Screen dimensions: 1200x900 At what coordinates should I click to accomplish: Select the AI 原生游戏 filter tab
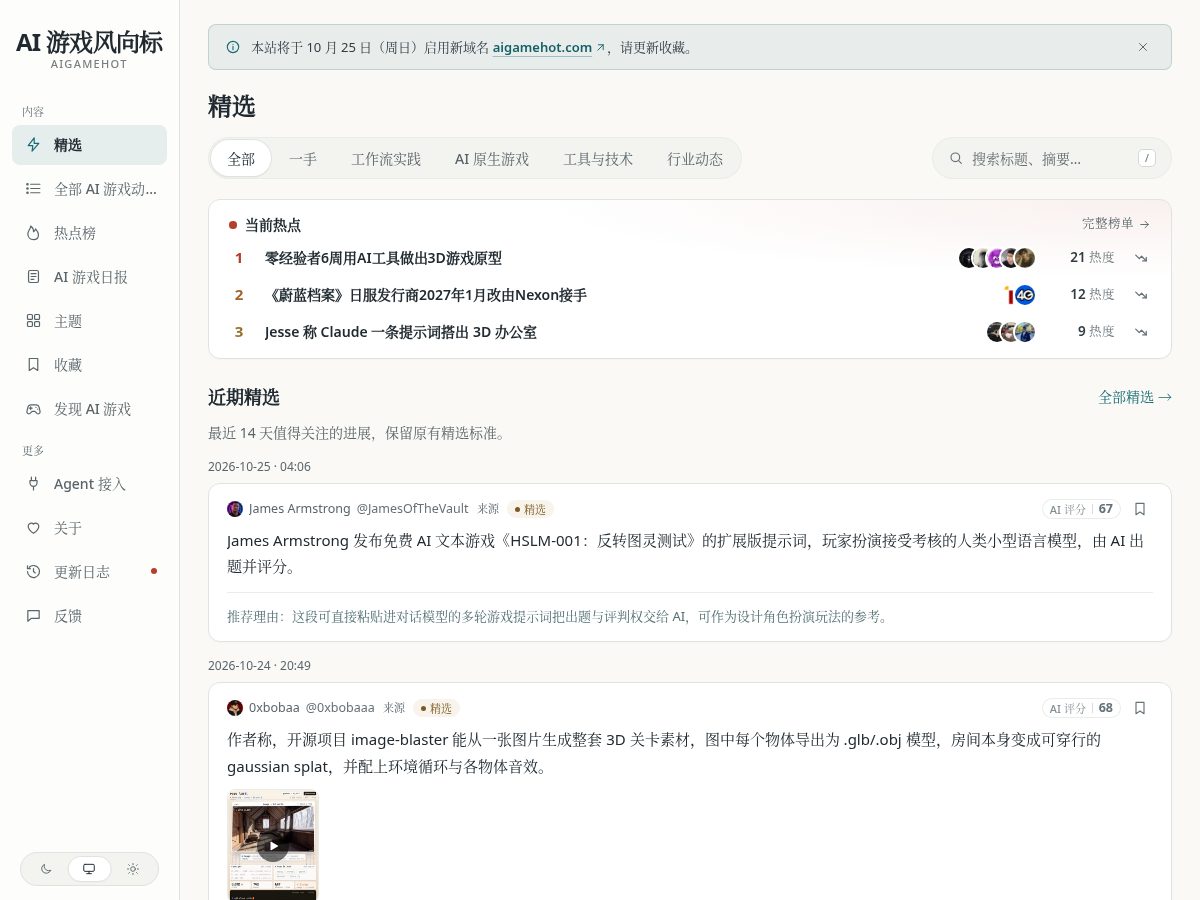pos(492,158)
